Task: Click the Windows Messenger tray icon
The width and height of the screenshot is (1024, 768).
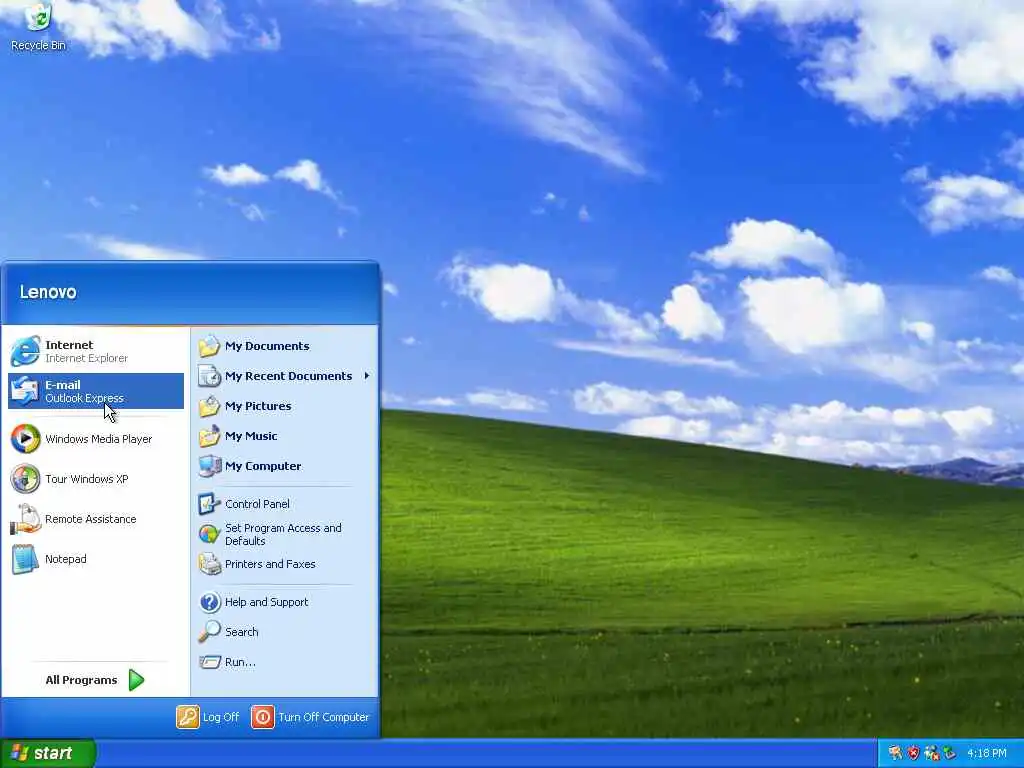Action: (931, 753)
